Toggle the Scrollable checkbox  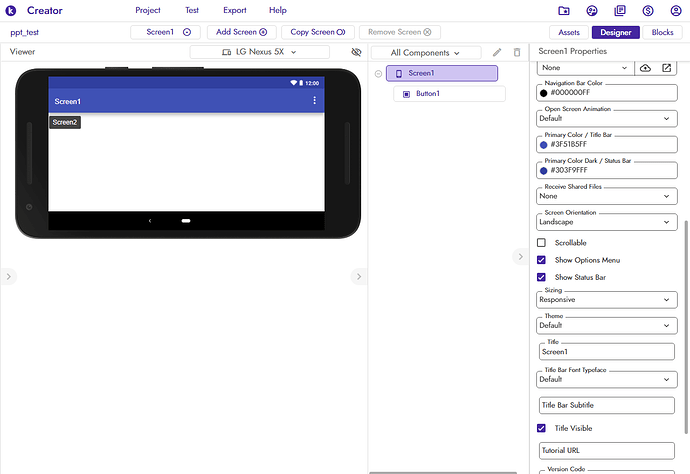coord(541,243)
